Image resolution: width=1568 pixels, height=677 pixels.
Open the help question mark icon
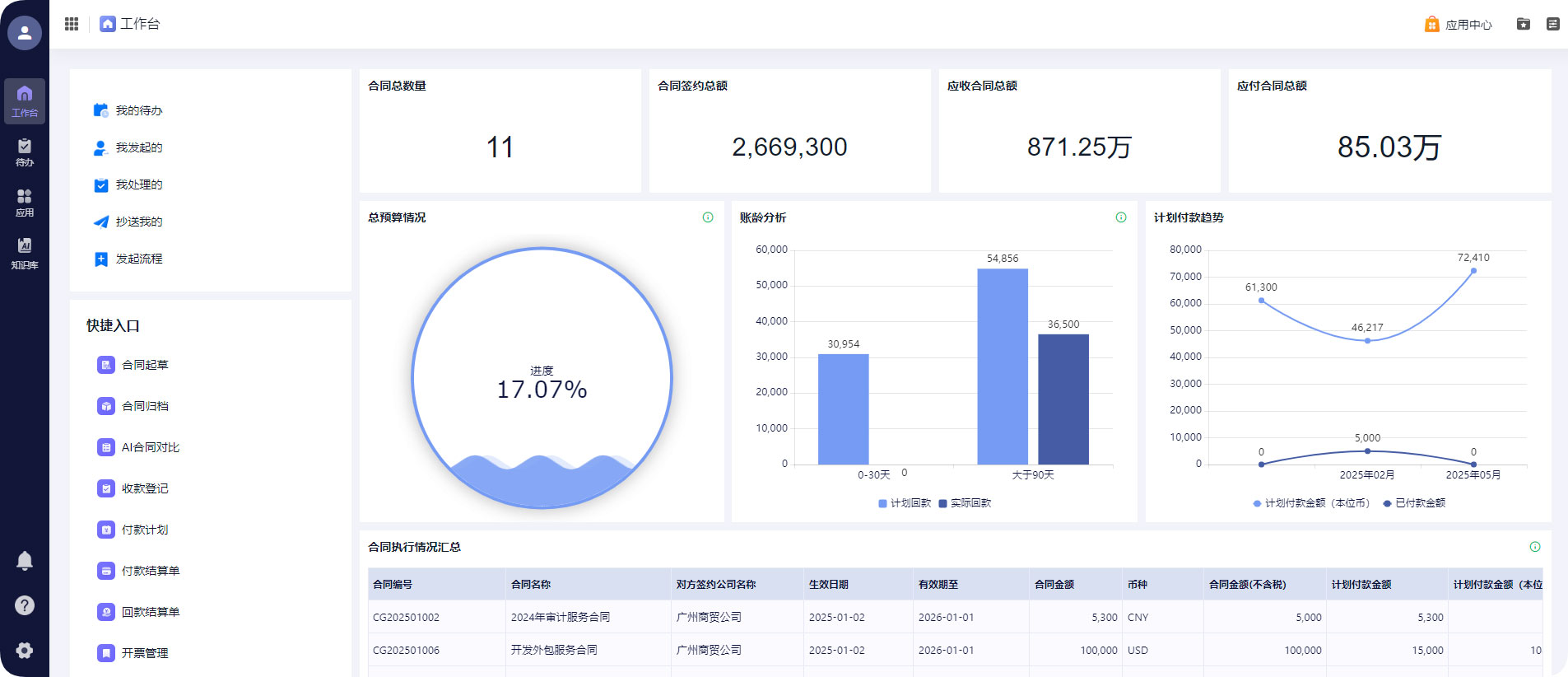(25, 605)
